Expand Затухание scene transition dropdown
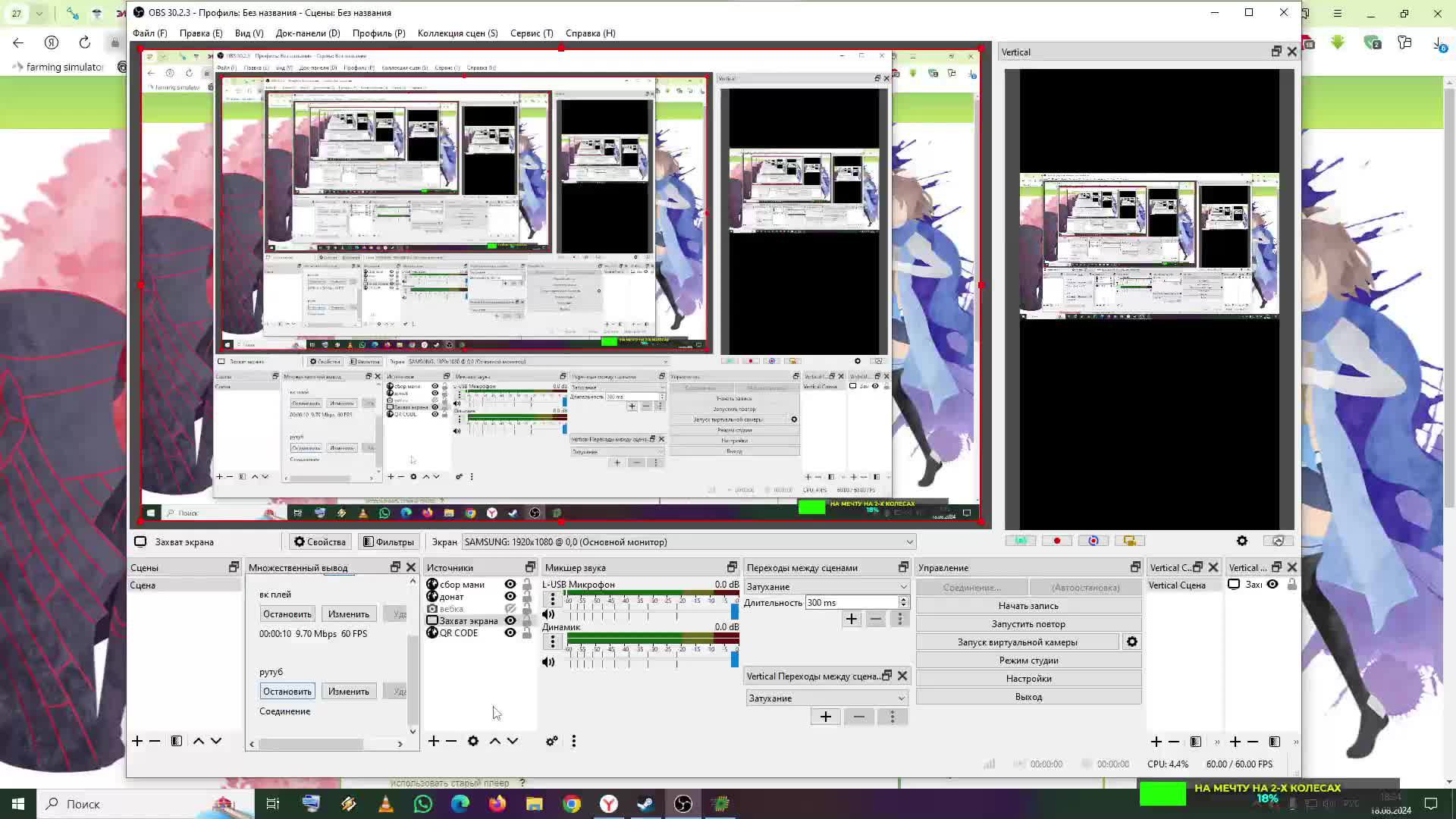 827,587
